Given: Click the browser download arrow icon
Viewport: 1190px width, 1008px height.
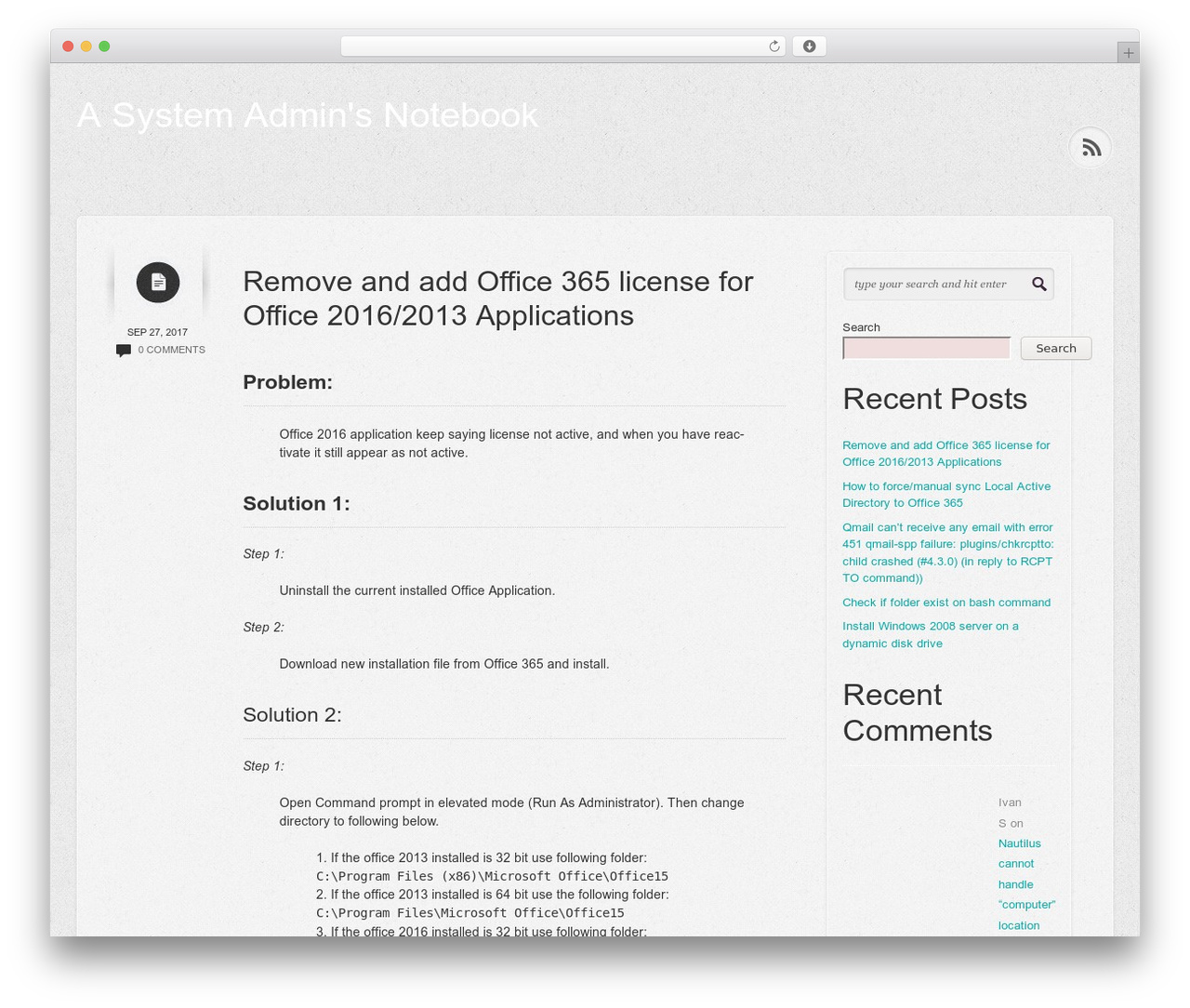Looking at the screenshot, I should (x=809, y=46).
